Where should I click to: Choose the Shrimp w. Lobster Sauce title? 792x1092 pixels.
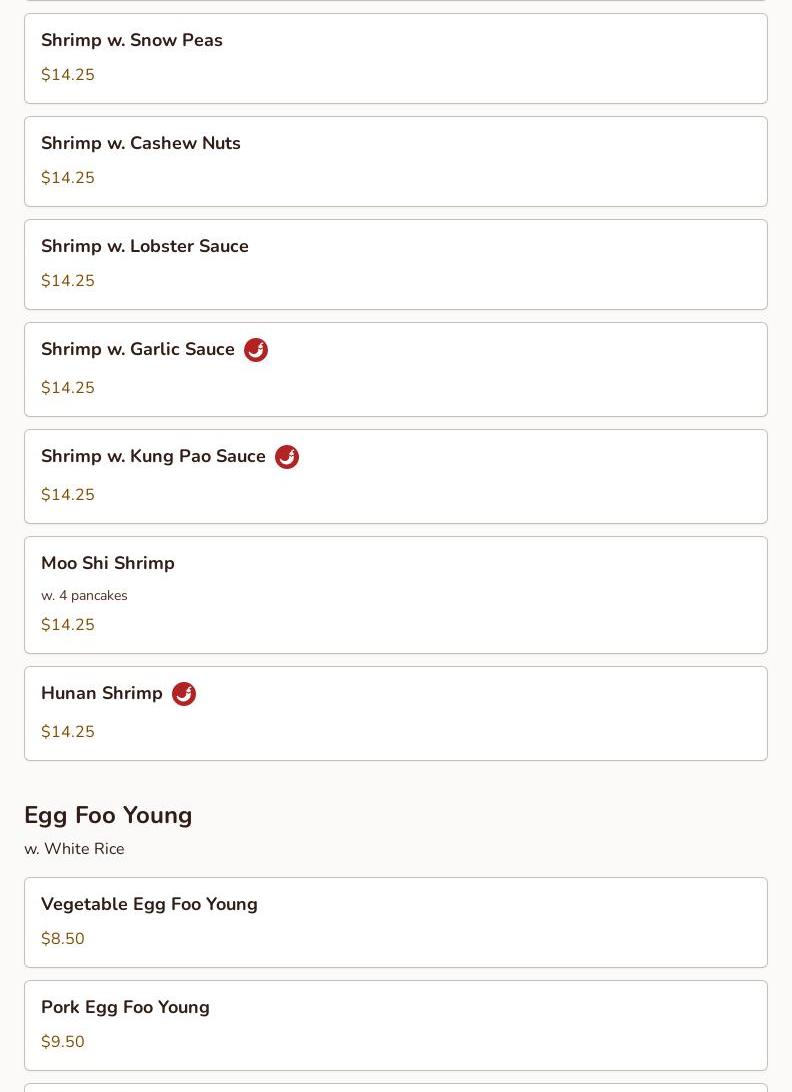[145, 246]
